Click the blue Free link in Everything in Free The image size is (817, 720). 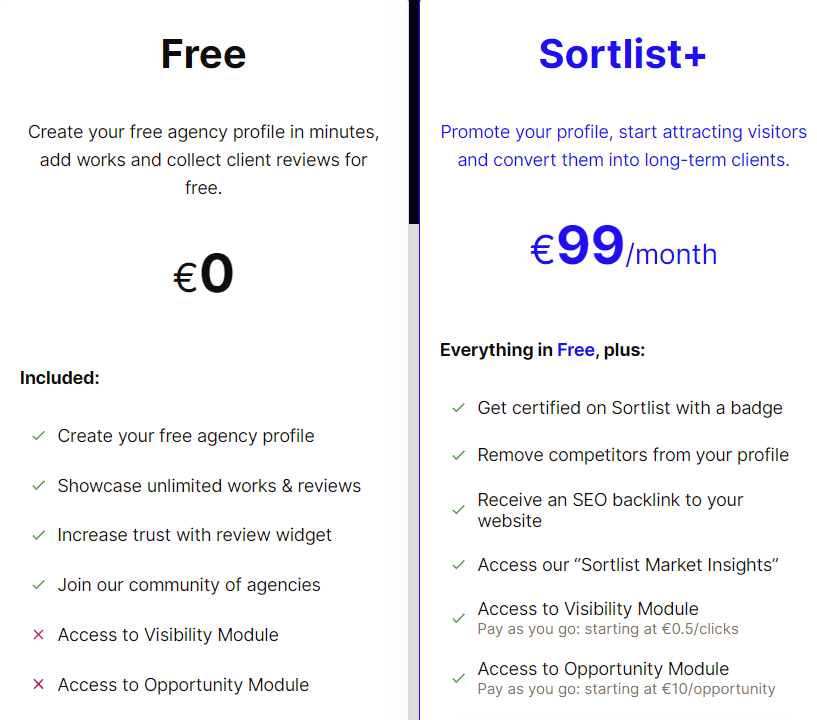[x=576, y=350]
